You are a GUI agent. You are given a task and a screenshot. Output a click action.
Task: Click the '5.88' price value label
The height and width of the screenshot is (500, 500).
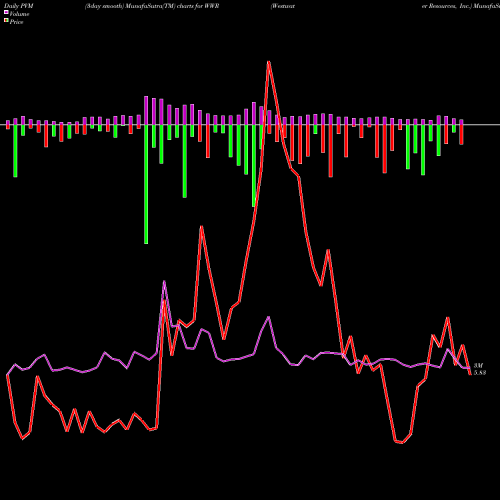tap(480, 373)
